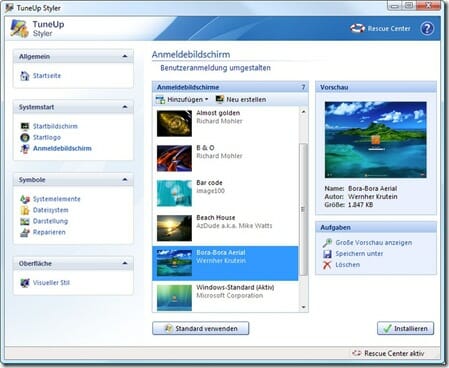Click Speichern unter link
The width and height of the screenshot is (449, 368).
[x=359, y=254]
